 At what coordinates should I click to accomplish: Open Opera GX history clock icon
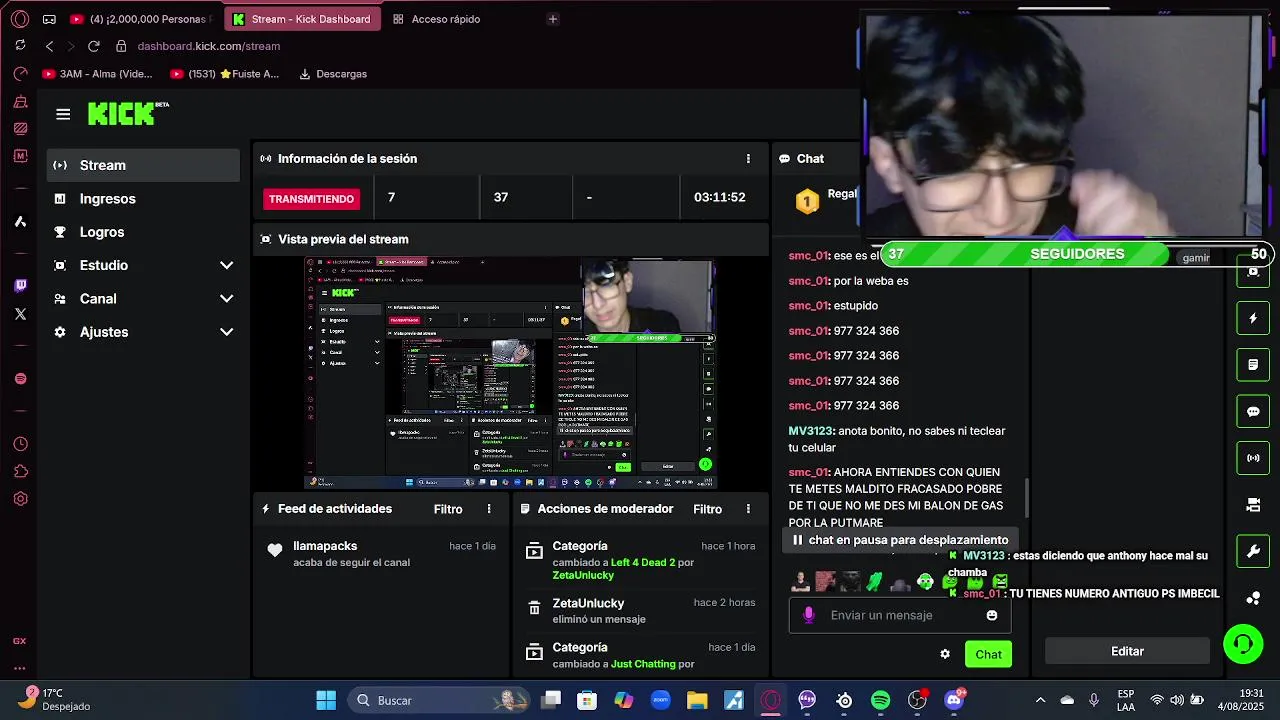[20, 444]
